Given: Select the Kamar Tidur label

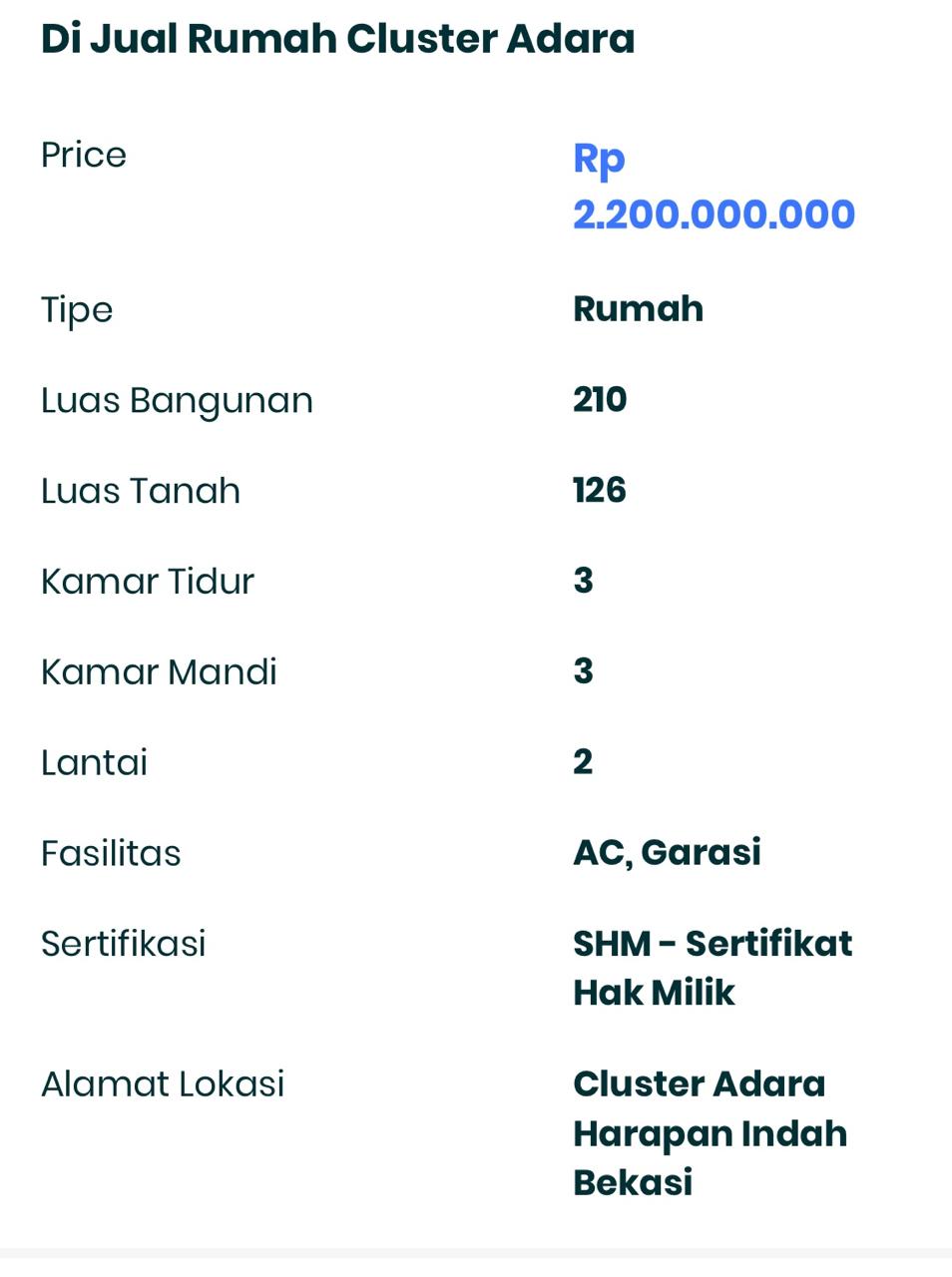Looking at the screenshot, I should tap(148, 581).
